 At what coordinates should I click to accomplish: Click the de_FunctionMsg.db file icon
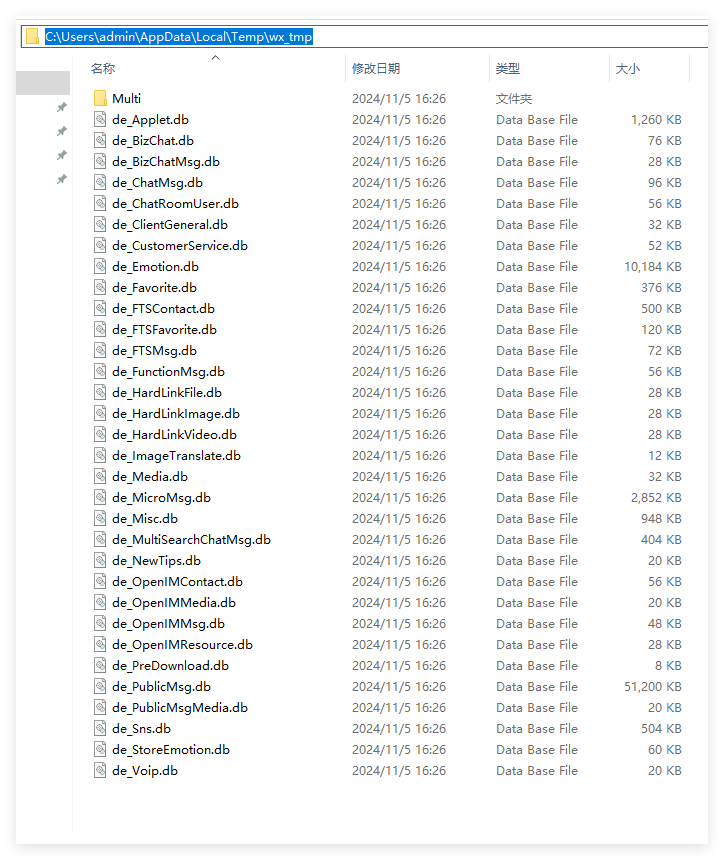100,371
